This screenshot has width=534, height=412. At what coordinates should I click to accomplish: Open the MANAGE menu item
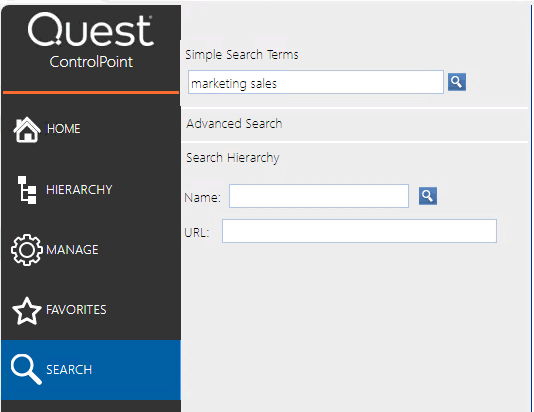[72, 250]
